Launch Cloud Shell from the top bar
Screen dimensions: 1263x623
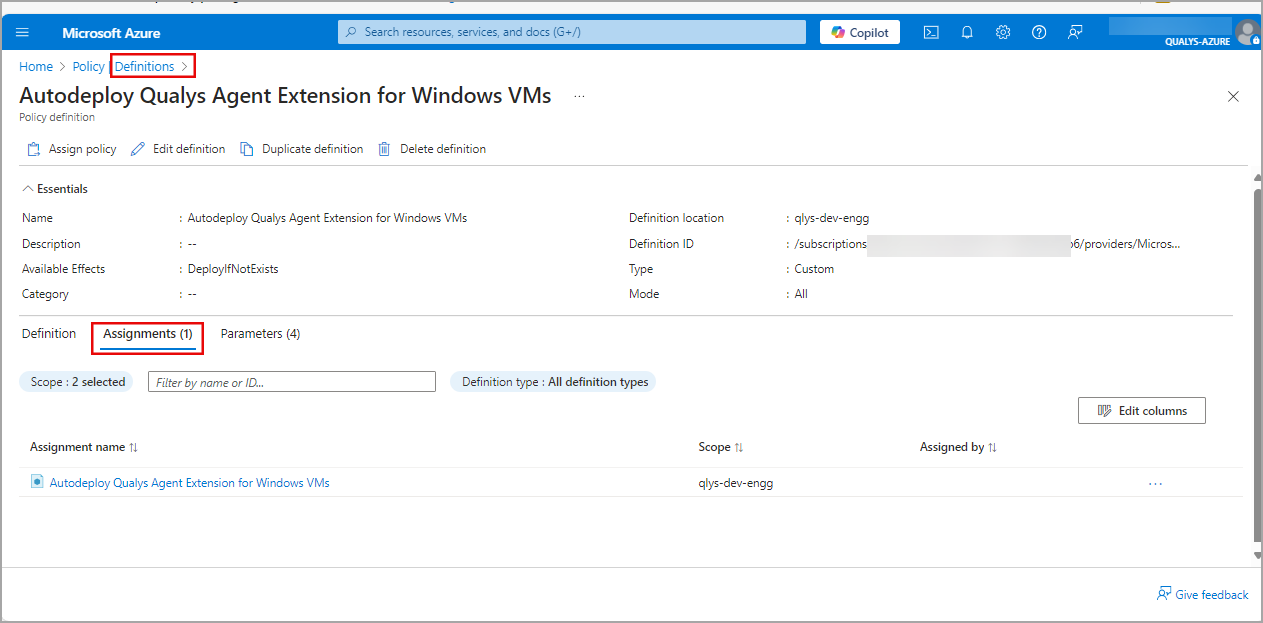click(931, 32)
